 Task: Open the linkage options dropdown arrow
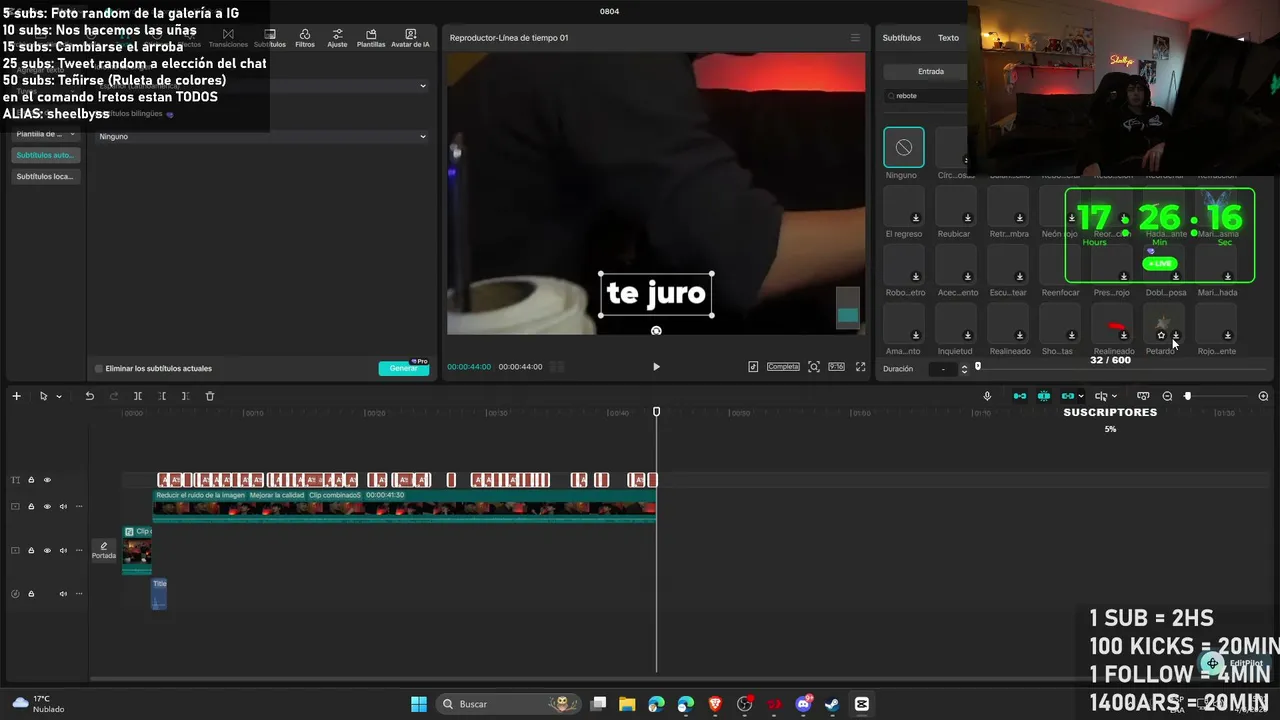(1081, 396)
